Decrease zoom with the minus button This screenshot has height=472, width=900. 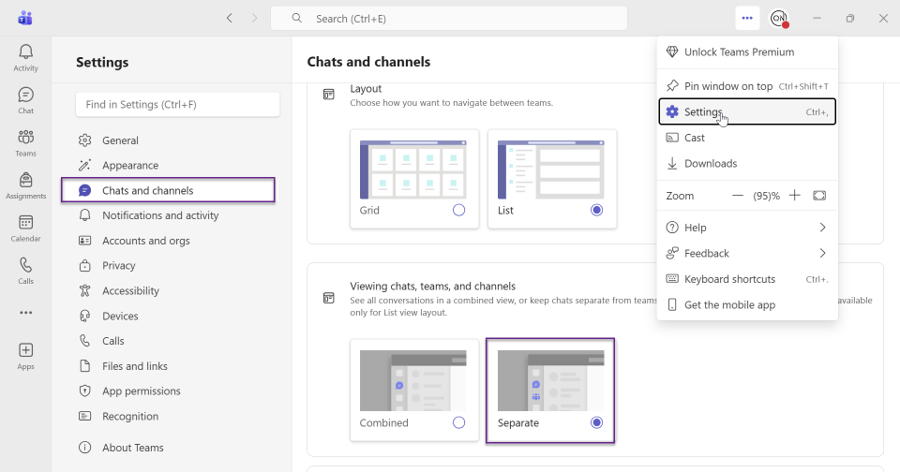738,196
